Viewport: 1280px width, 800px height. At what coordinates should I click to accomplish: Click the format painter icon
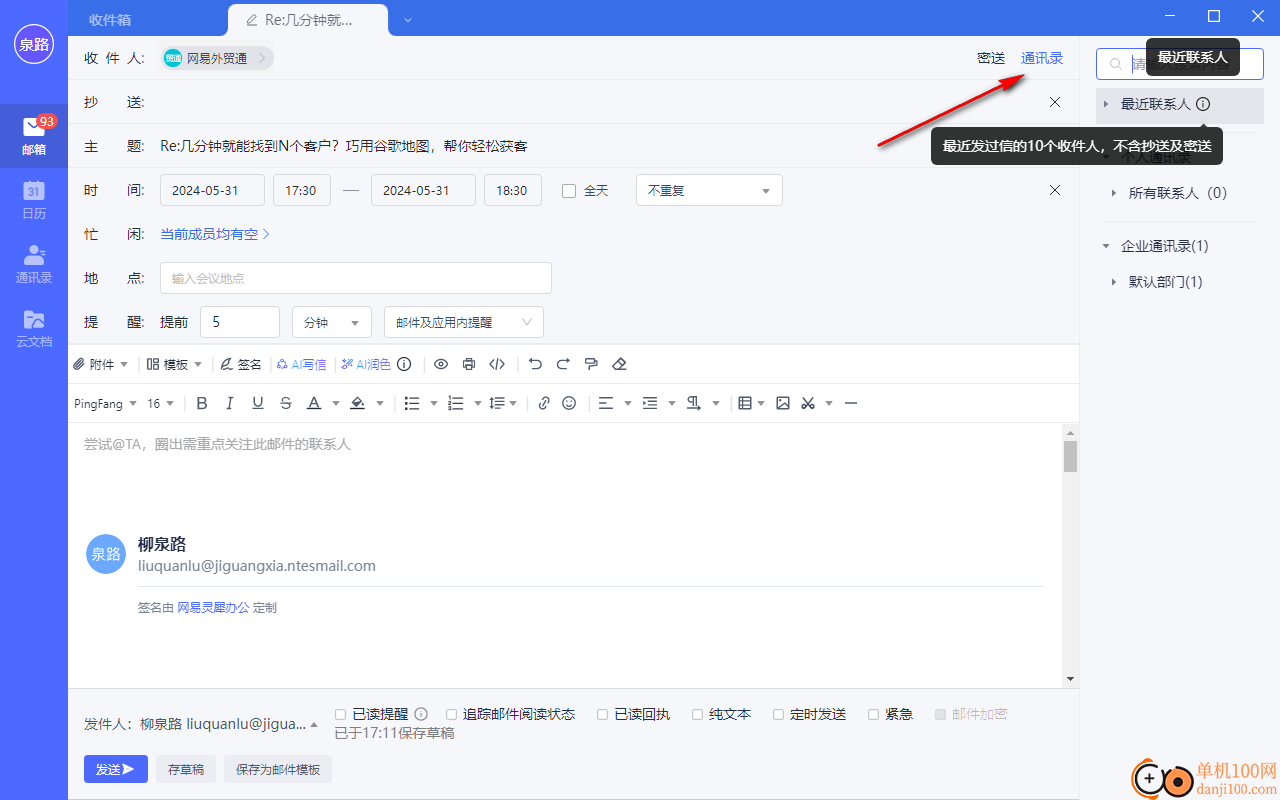point(591,364)
